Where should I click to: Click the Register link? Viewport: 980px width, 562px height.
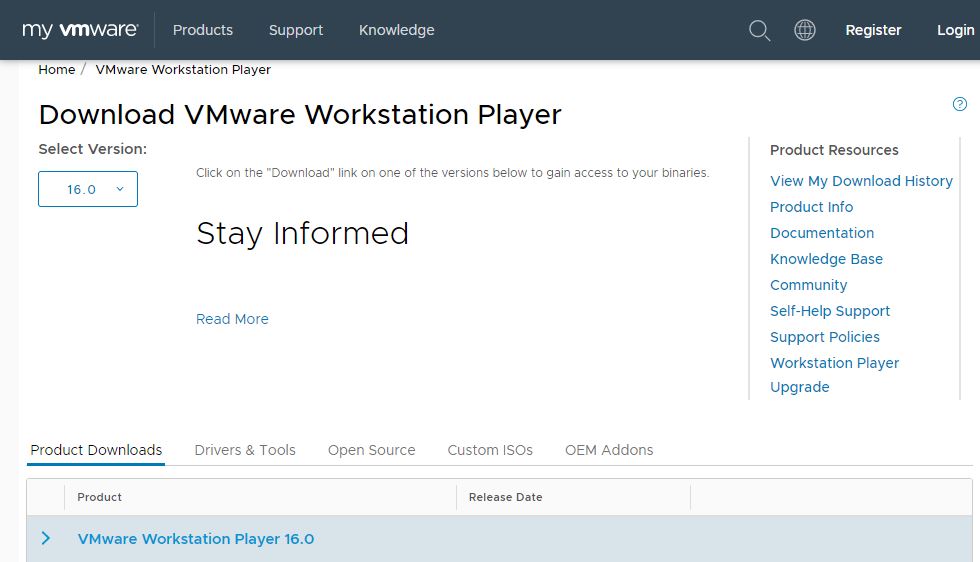873,30
